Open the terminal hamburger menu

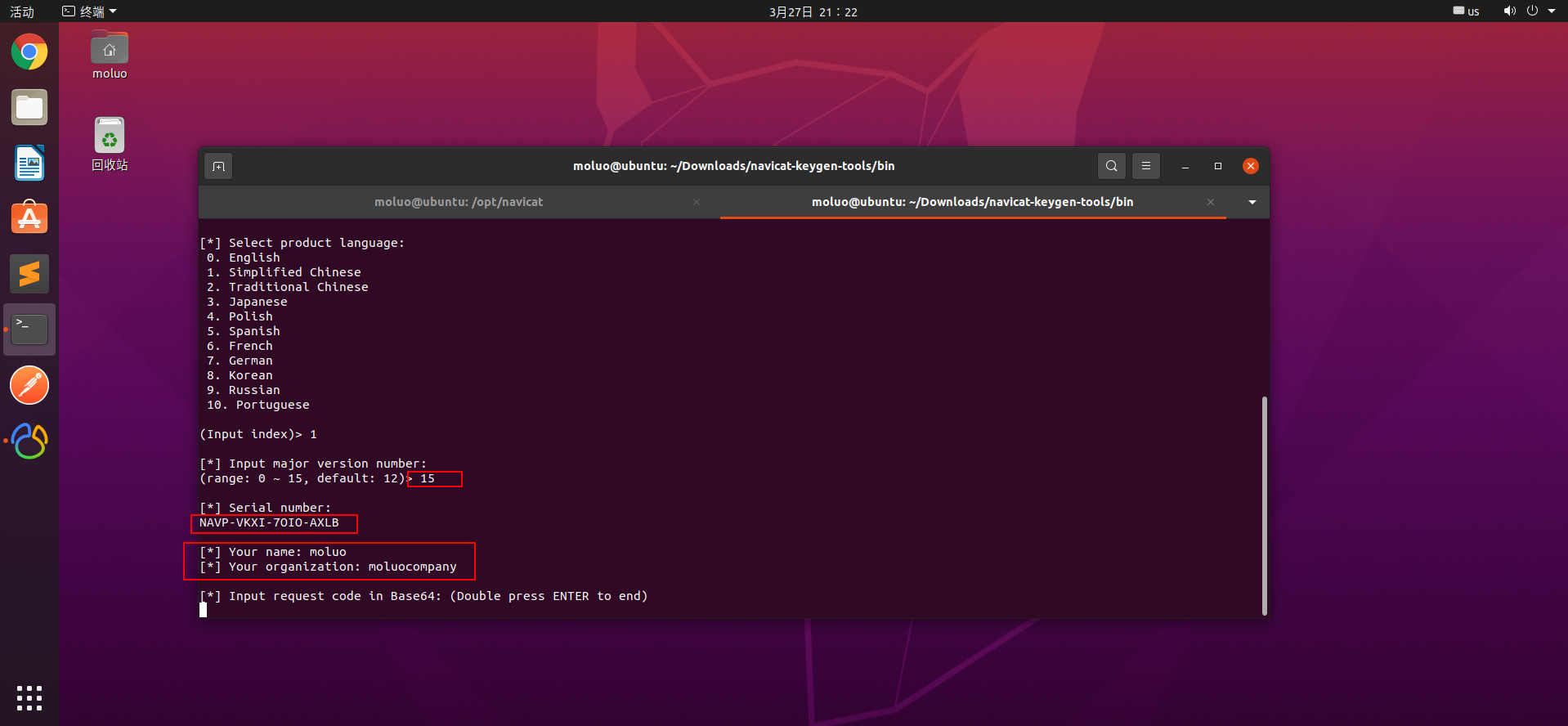[x=1145, y=166]
